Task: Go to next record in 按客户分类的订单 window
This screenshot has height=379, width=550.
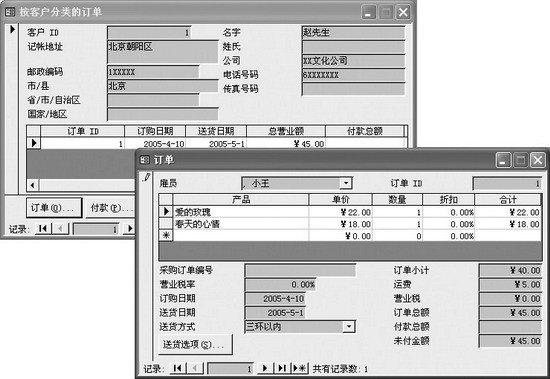Action: pyautogui.click(x=130, y=229)
